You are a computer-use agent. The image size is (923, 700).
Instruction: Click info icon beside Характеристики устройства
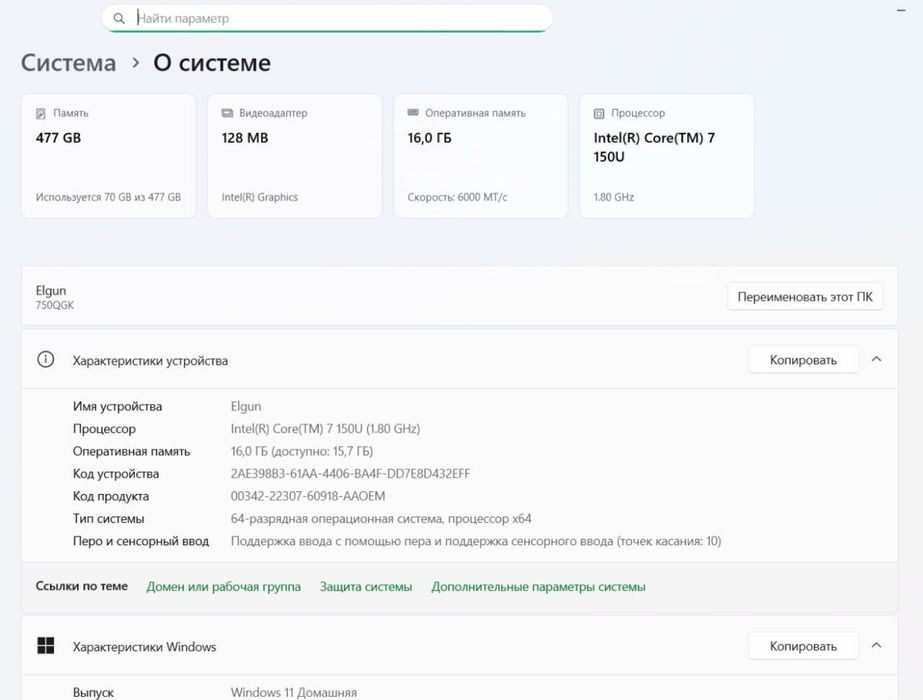click(x=45, y=360)
